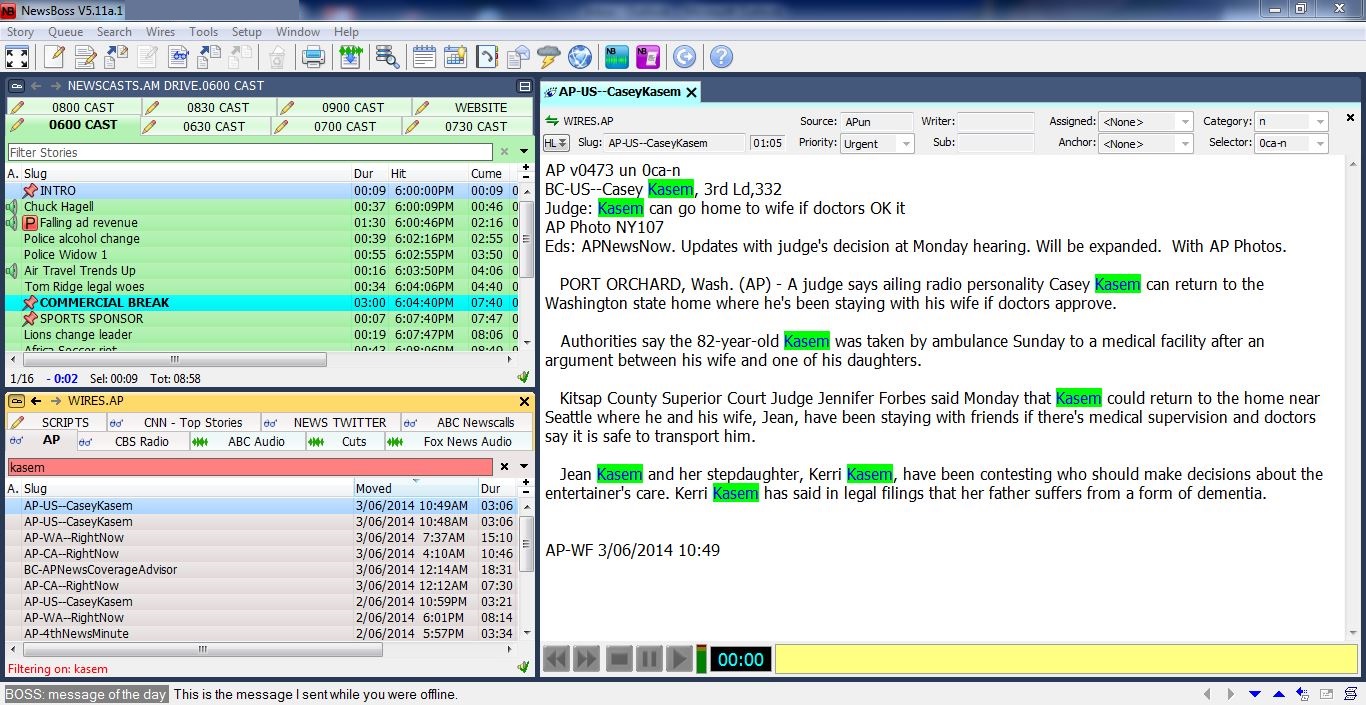Select the COMMERCIAL BREAK rundown row

(x=262, y=302)
